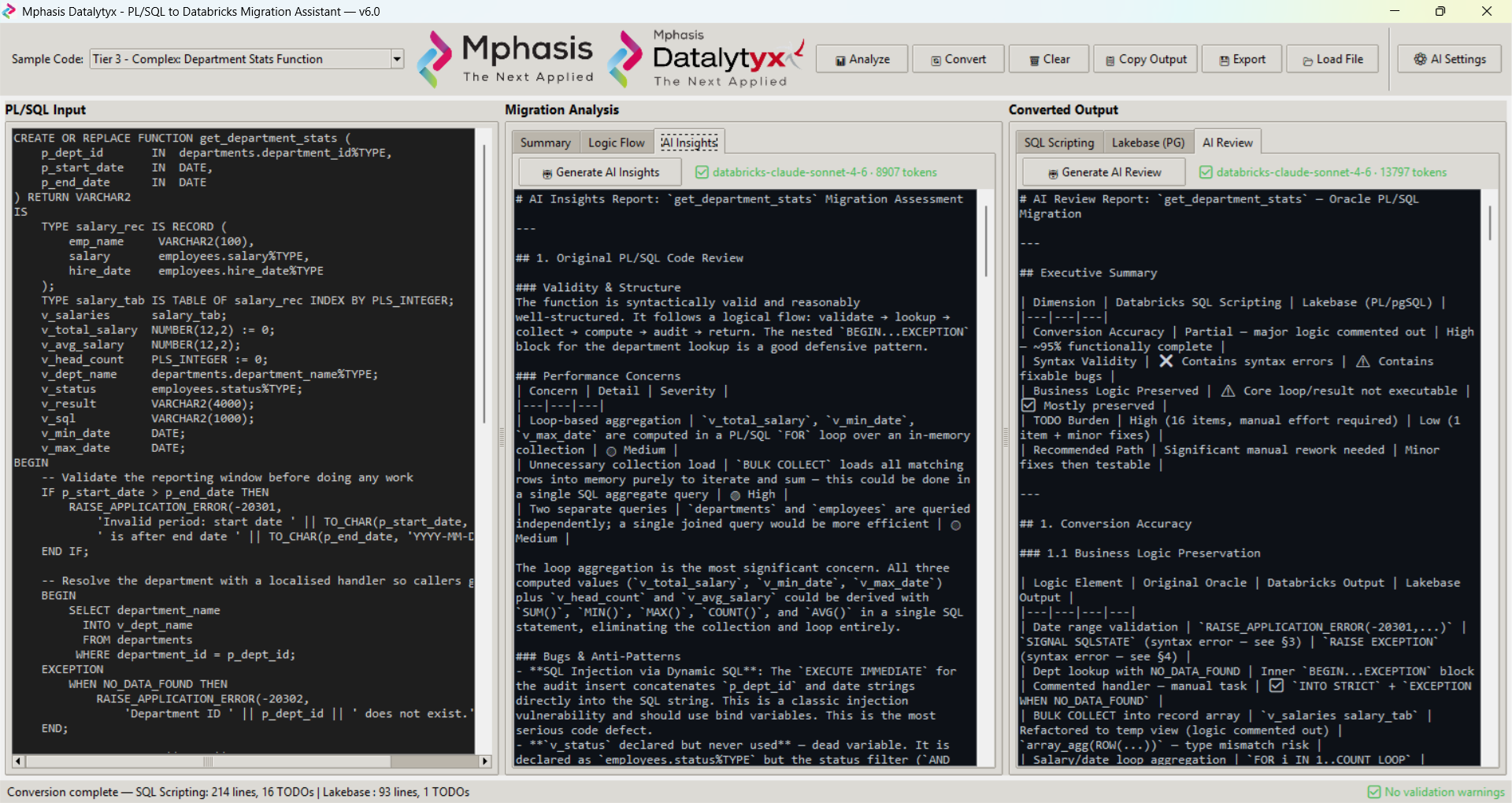Click the Sample Code label

[47, 59]
